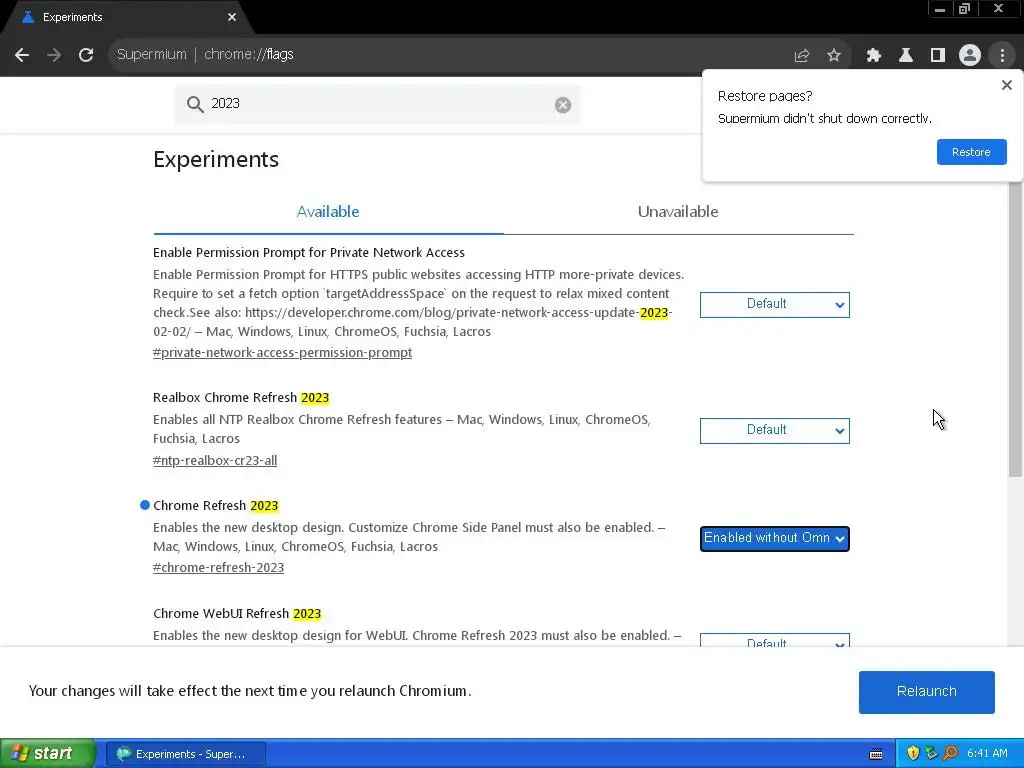
Task: Click the Supermium label in address bar
Action: click(152, 55)
